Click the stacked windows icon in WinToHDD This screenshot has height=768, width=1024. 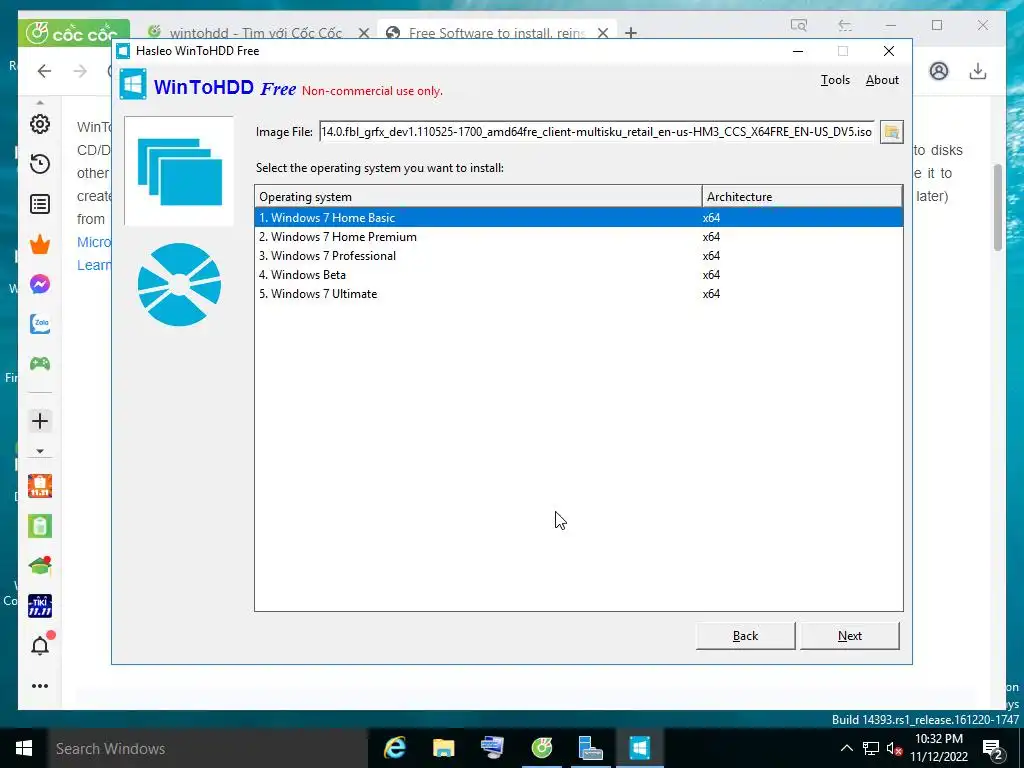coord(179,172)
